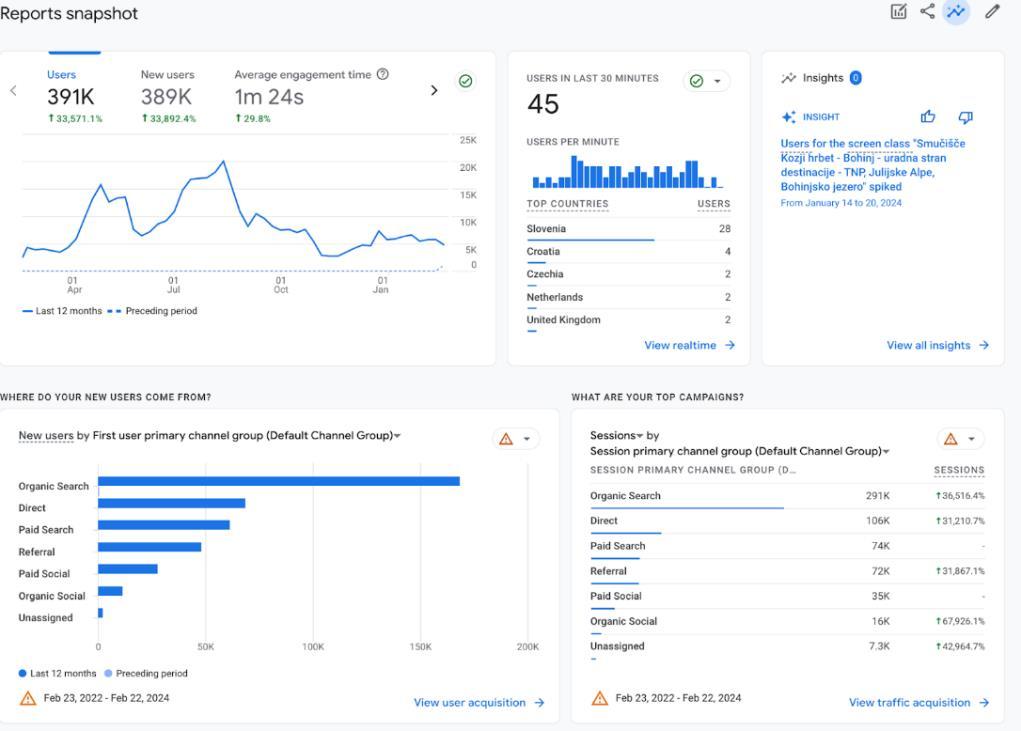Go to previous metrics with left chevron
The width and height of the screenshot is (1021, 731).
click(x=14, y=90)
